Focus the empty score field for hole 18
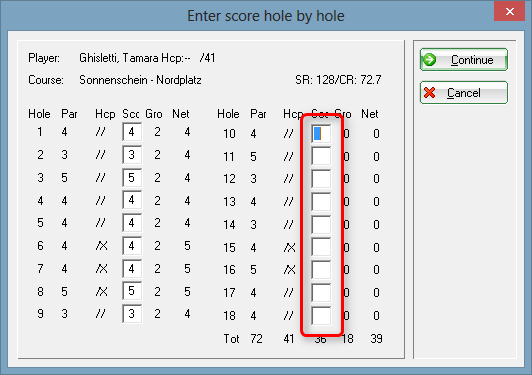Screen dimensions: 532x375 pos(321,315)
